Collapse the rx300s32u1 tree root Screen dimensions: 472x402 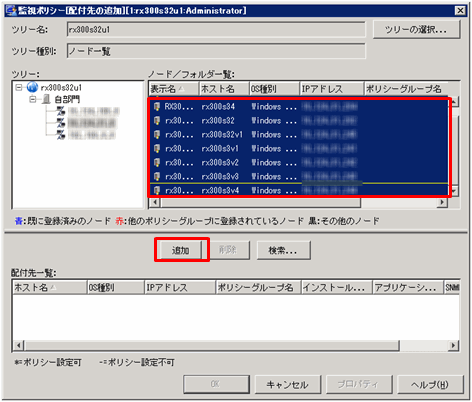click(x=19, y=87)
